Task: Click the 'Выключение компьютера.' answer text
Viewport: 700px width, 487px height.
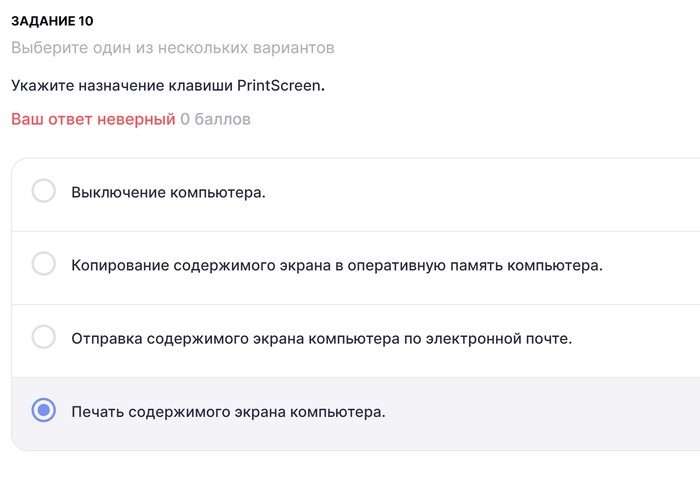Action: [x=168, y=192]
